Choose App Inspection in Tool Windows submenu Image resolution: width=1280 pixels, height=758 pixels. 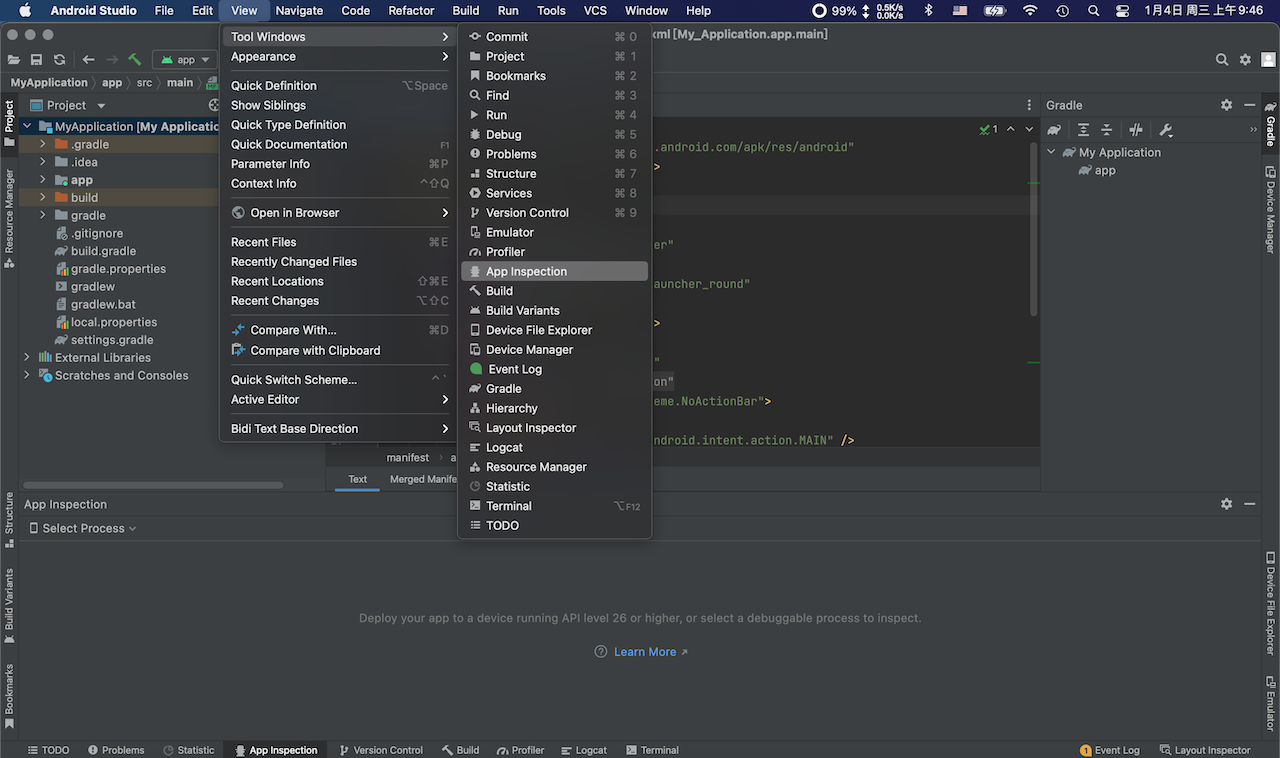(555, 272)
